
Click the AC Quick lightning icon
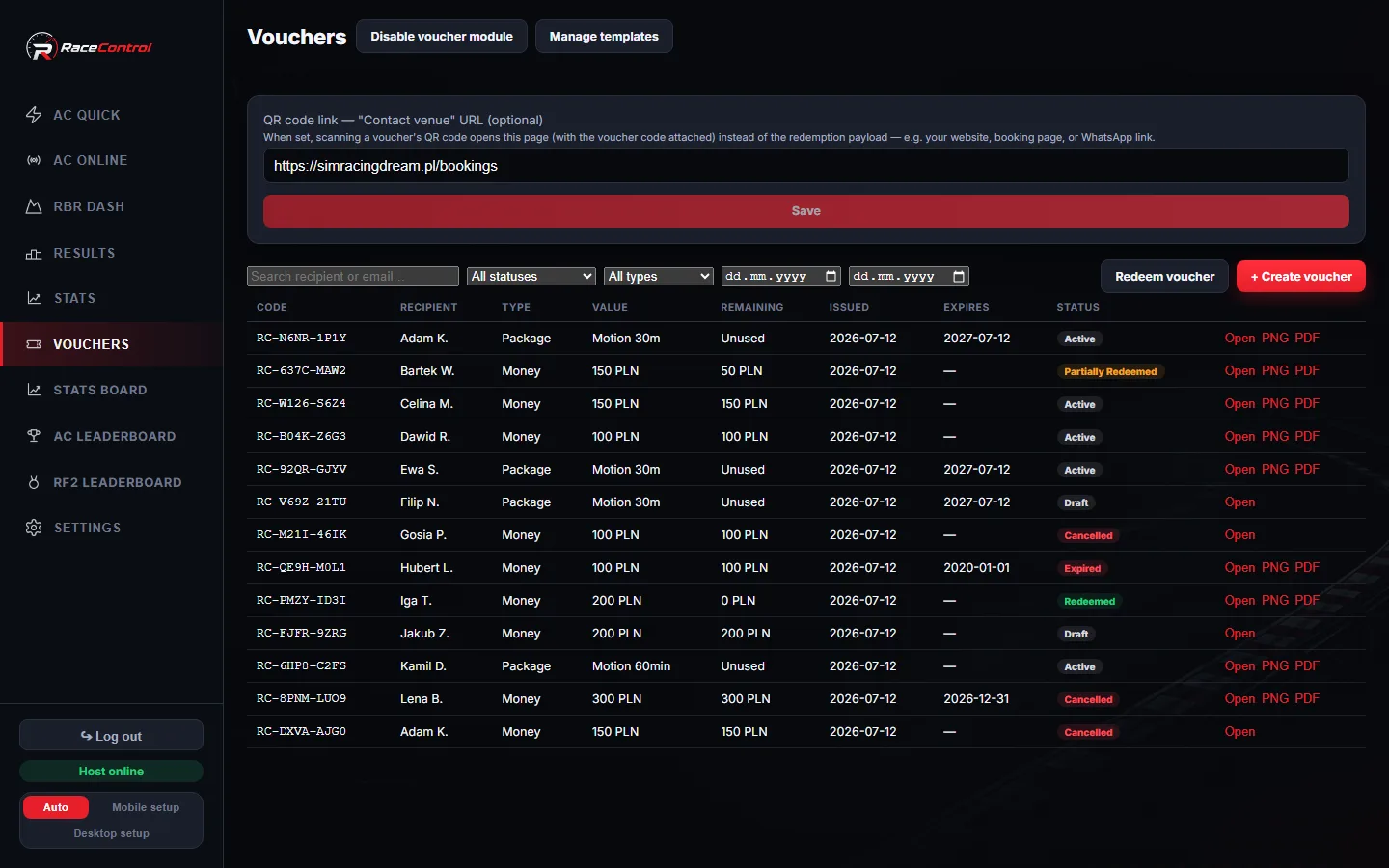tap(34, 115)
